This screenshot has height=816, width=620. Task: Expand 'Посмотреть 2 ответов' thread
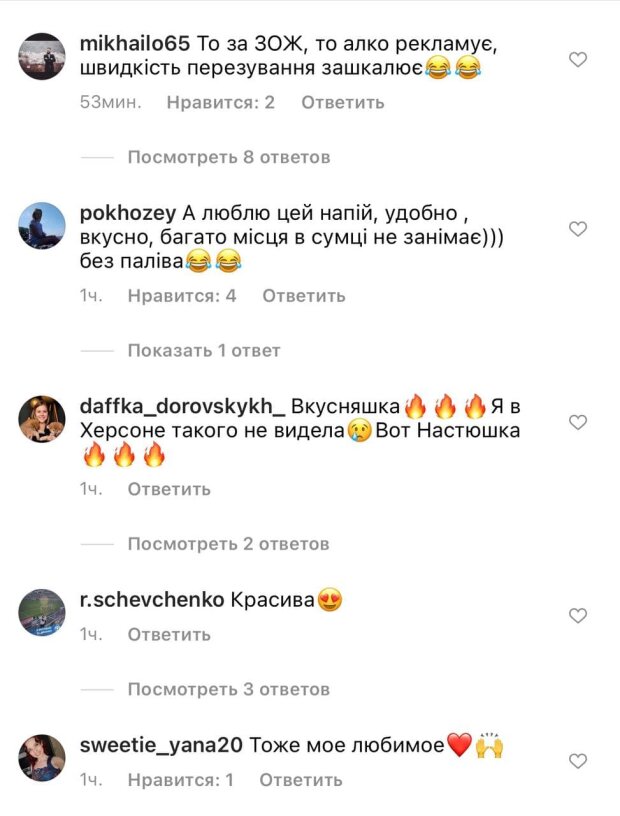coord(229,544)
